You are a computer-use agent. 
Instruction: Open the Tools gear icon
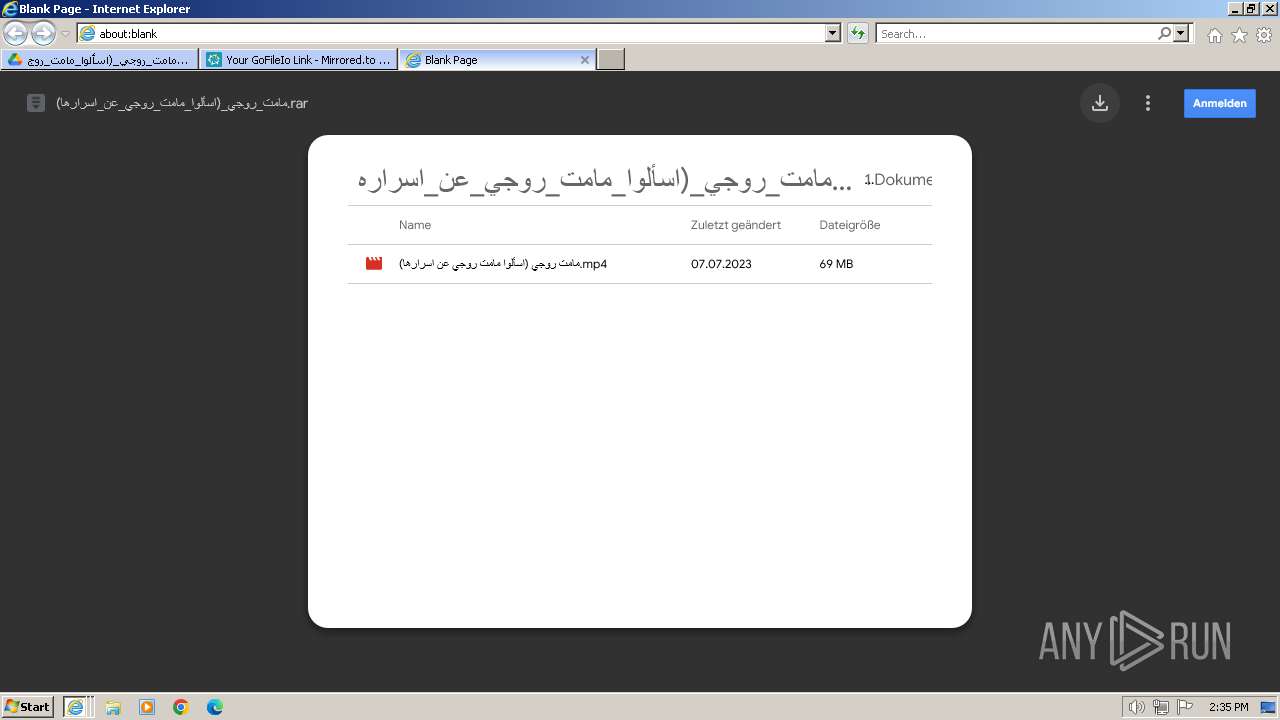click(1264, 35)
